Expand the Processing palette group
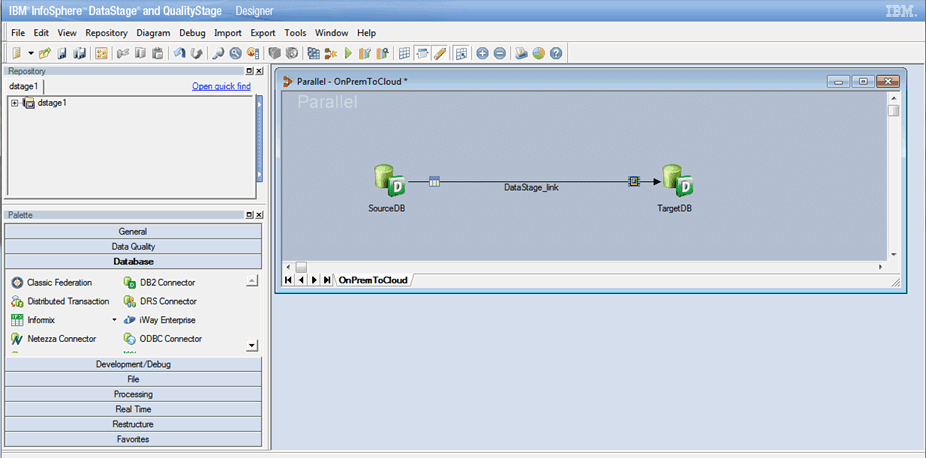Viewport: 926px width, 458px height. (133, 394)
